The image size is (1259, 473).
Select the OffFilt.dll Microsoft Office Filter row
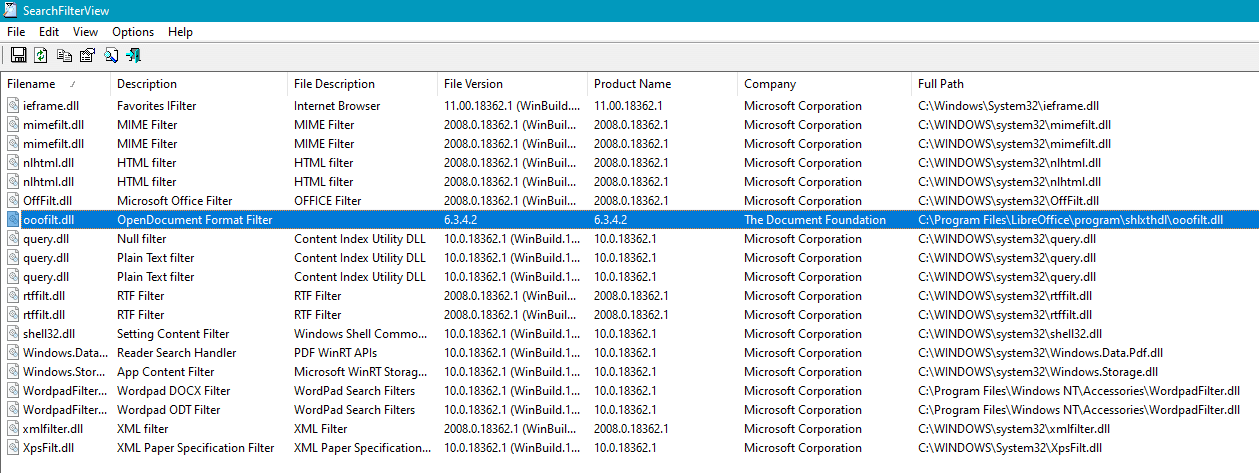click(x=174, y=201)
